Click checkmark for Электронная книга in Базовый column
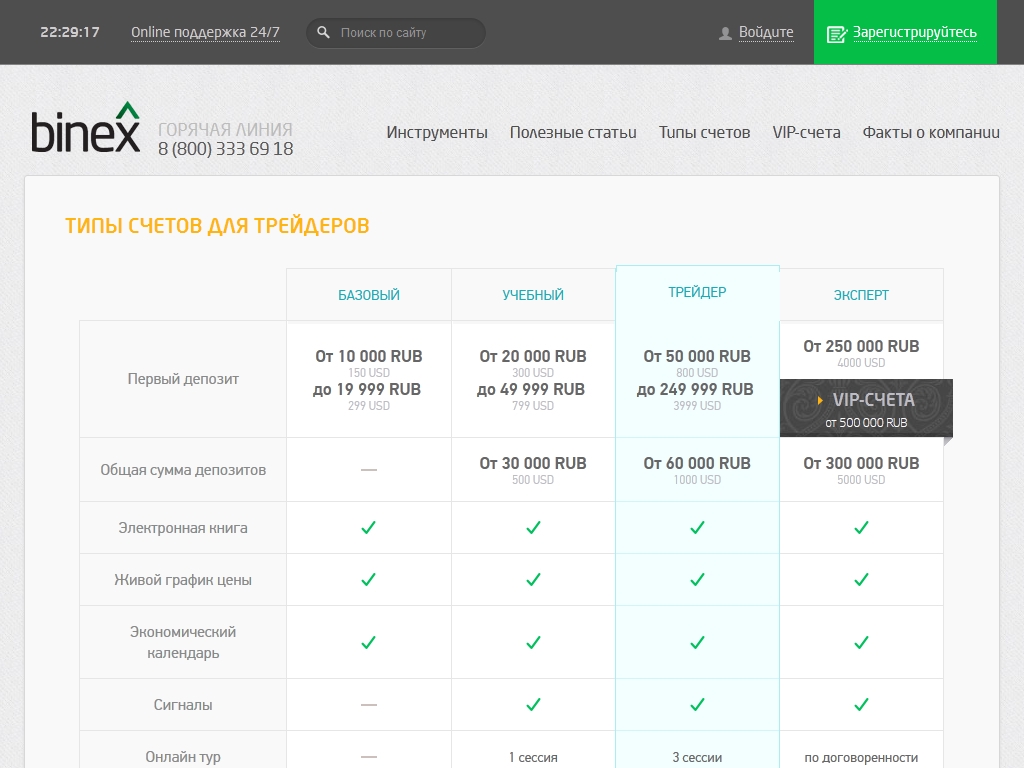1024x768 pixels. tap(368, 527)
